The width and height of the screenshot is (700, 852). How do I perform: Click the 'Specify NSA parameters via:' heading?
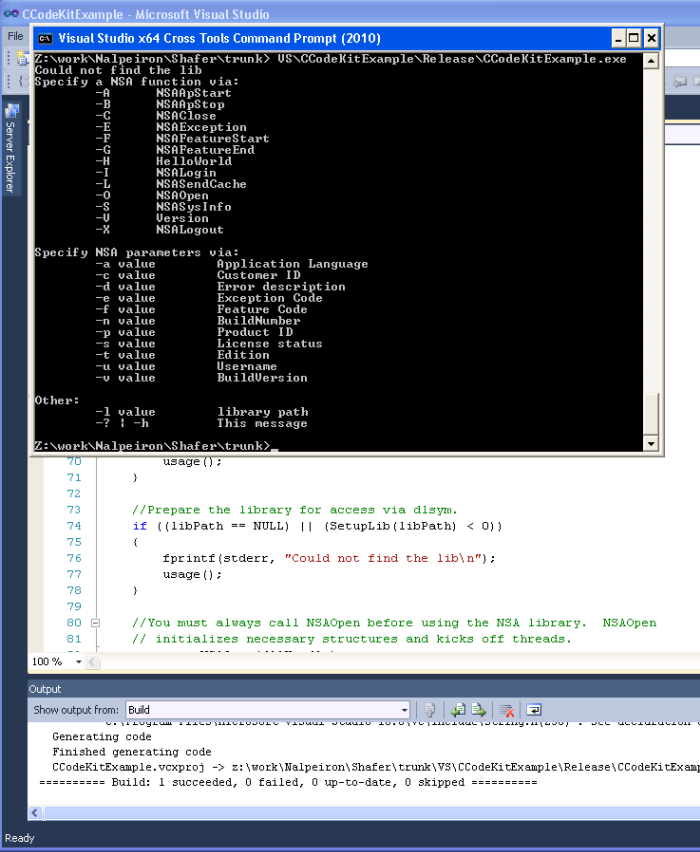(x=136, y=253)
